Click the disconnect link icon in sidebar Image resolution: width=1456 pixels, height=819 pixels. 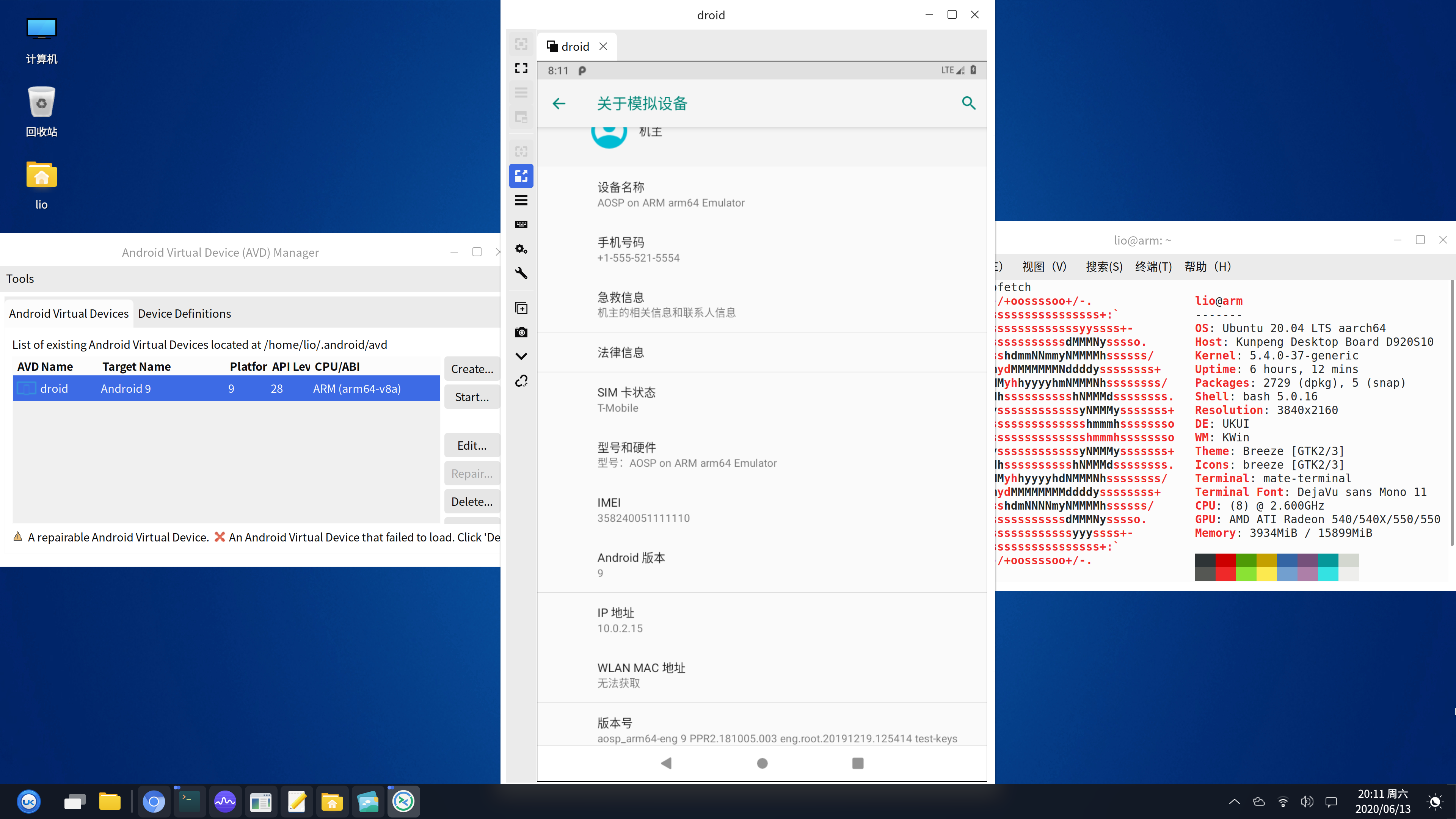pos(521,381)
